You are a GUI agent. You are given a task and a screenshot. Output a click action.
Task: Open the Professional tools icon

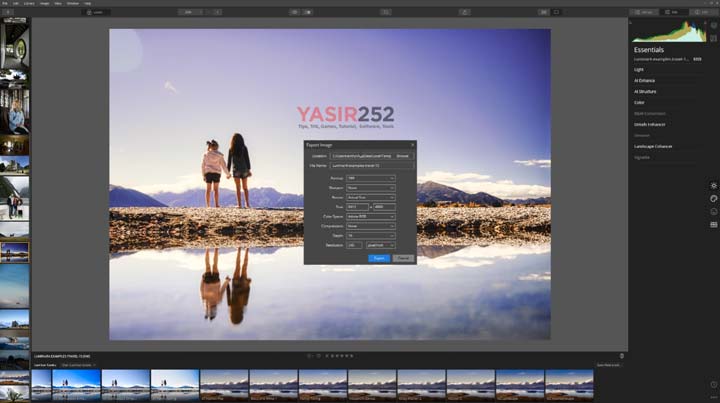point(713,224)
